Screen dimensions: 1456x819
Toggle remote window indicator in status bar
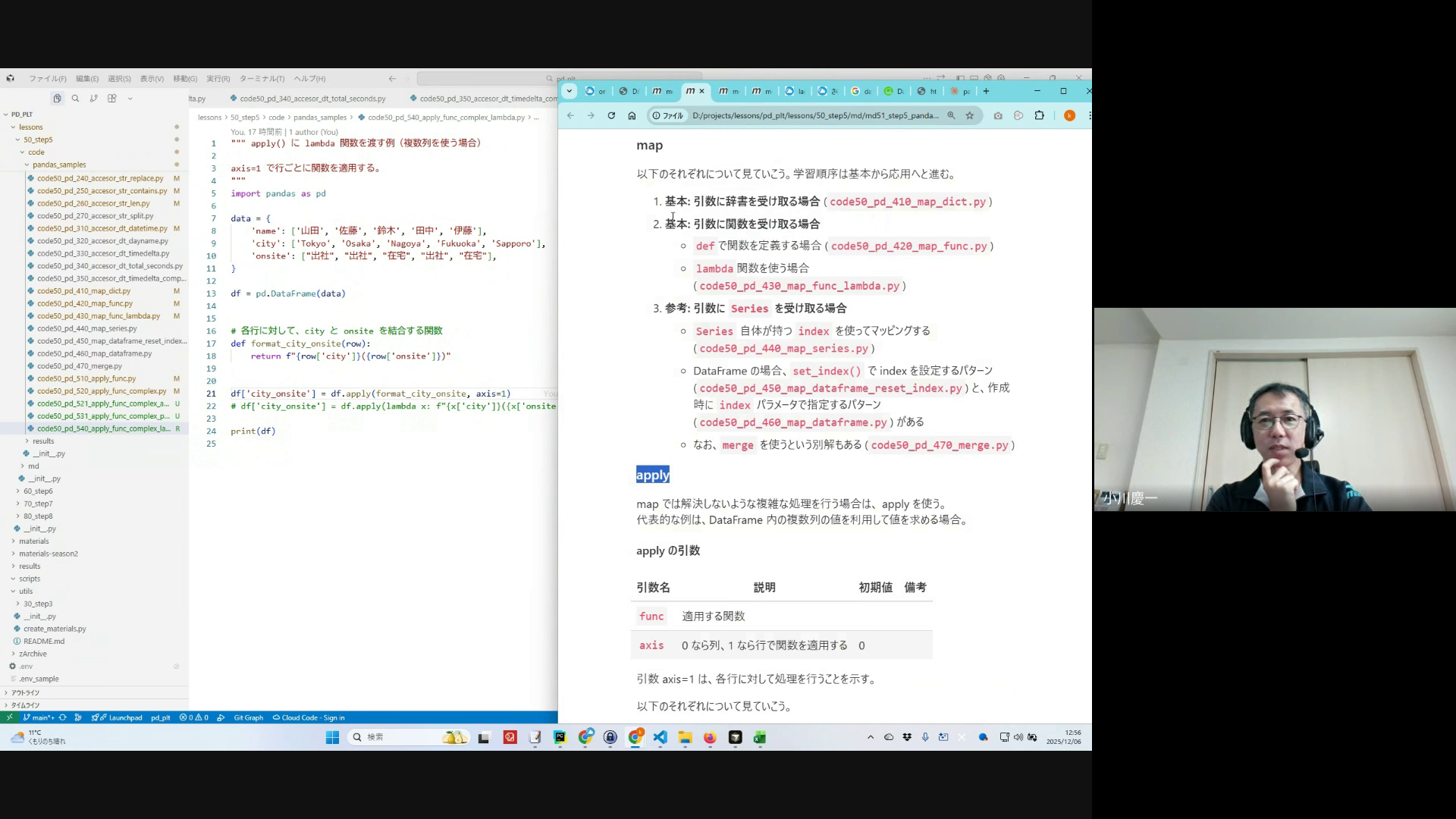(9, 717)
